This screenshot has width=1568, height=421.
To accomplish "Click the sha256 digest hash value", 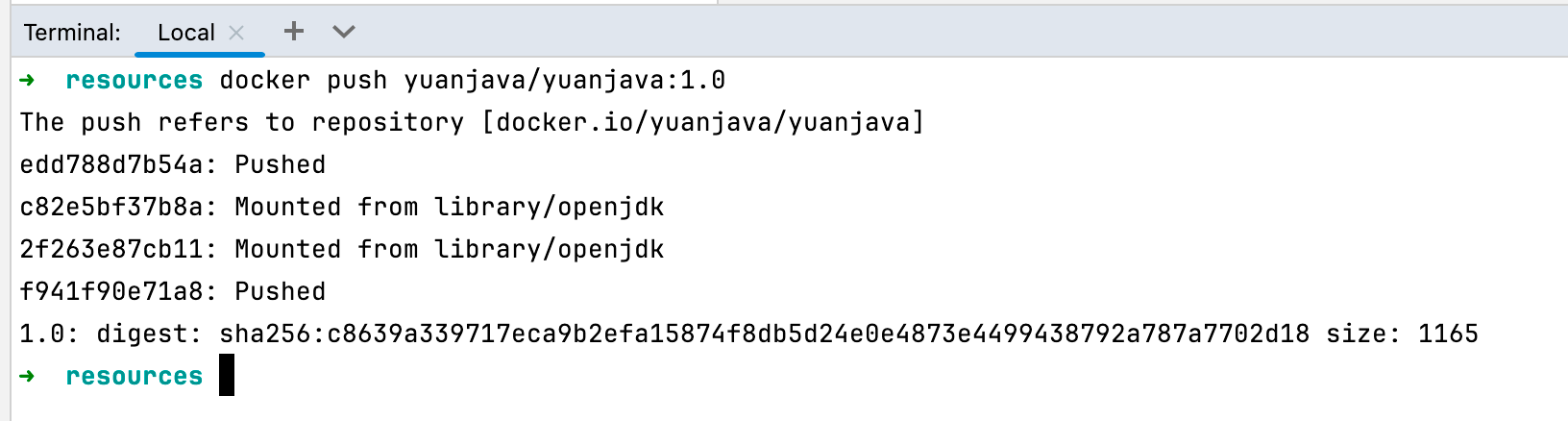I will 764,334.
